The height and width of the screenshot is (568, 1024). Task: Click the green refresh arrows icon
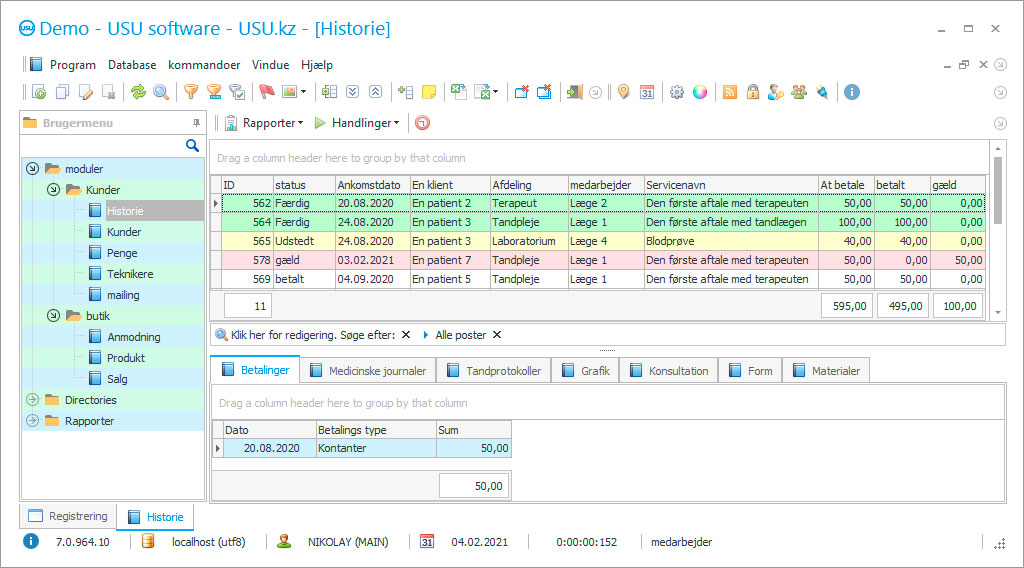pos(138,92)
